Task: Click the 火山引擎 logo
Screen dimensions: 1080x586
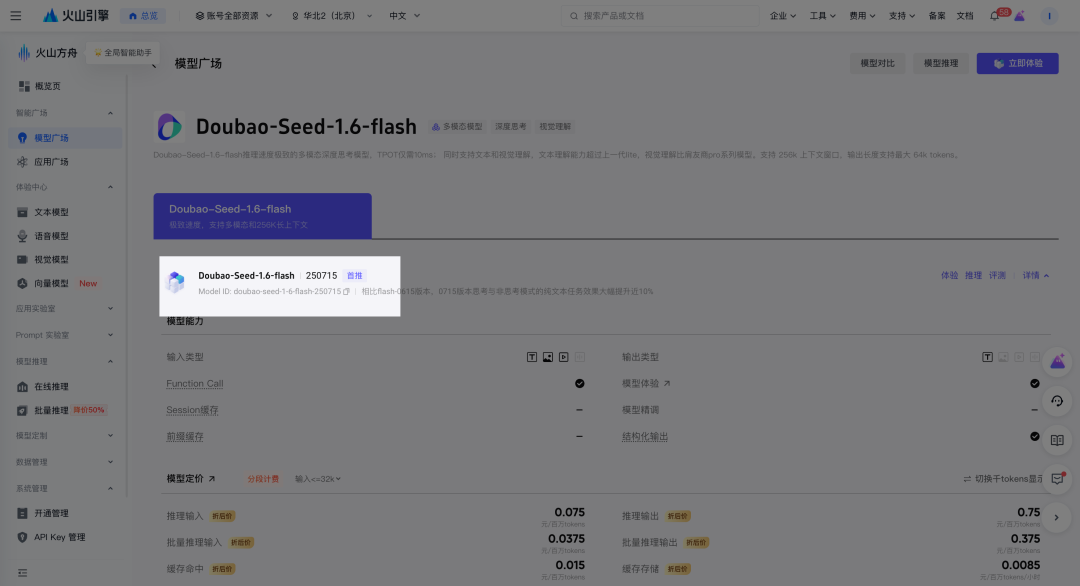Action: pos(76,15)
